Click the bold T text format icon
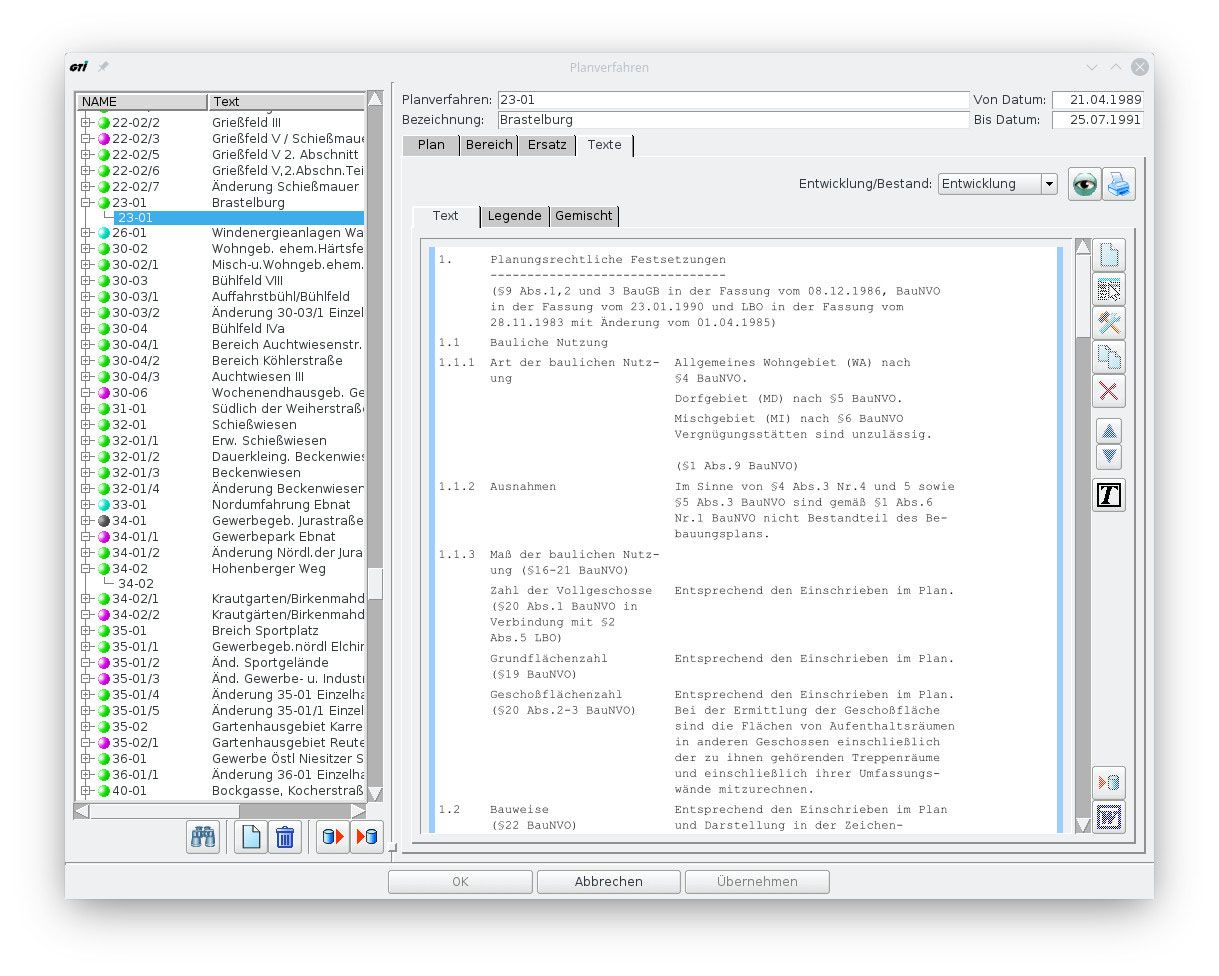Viewport: 1219px width, 976px height. (x=1109, y=495)
